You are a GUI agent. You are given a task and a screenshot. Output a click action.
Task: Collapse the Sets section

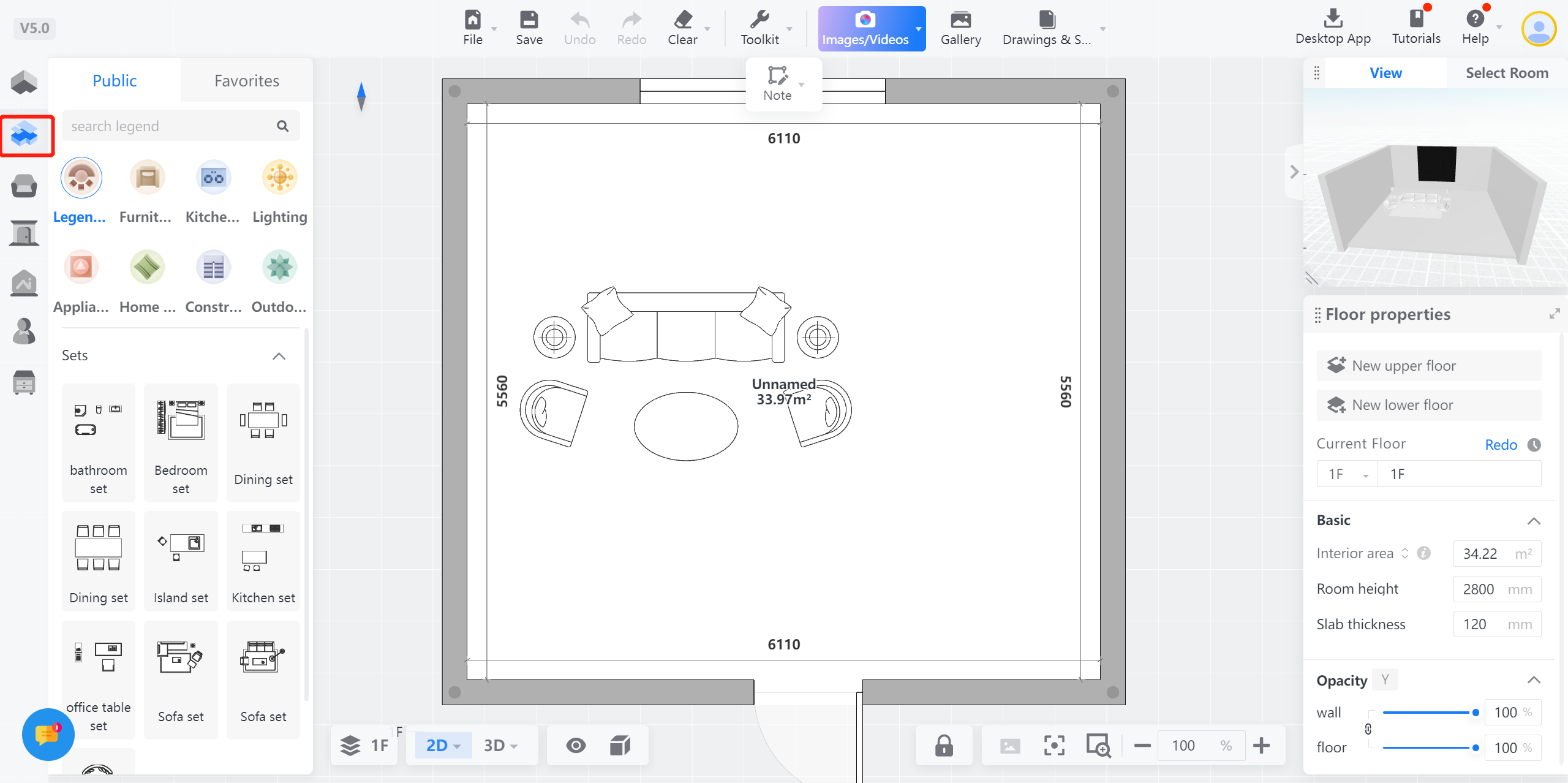tap(279, 356)
